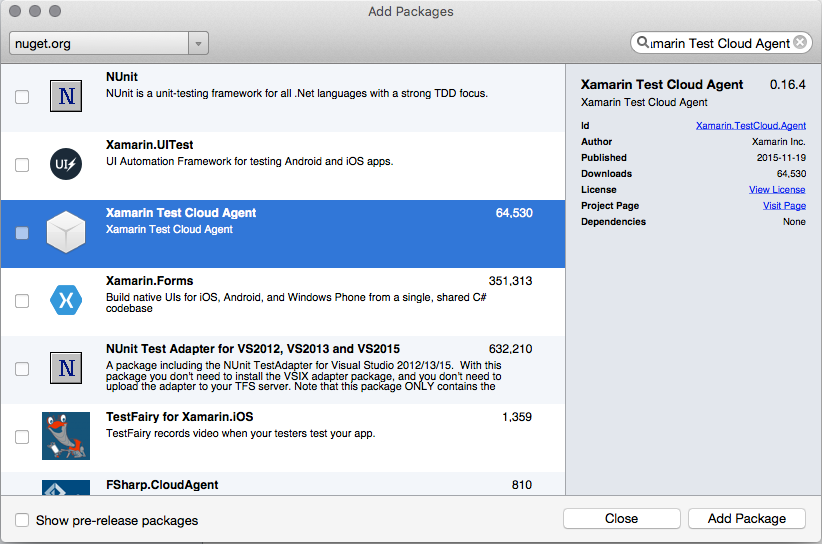
Task: Click the FSharp.CloudAgent package icon
Action: point(66,487)
